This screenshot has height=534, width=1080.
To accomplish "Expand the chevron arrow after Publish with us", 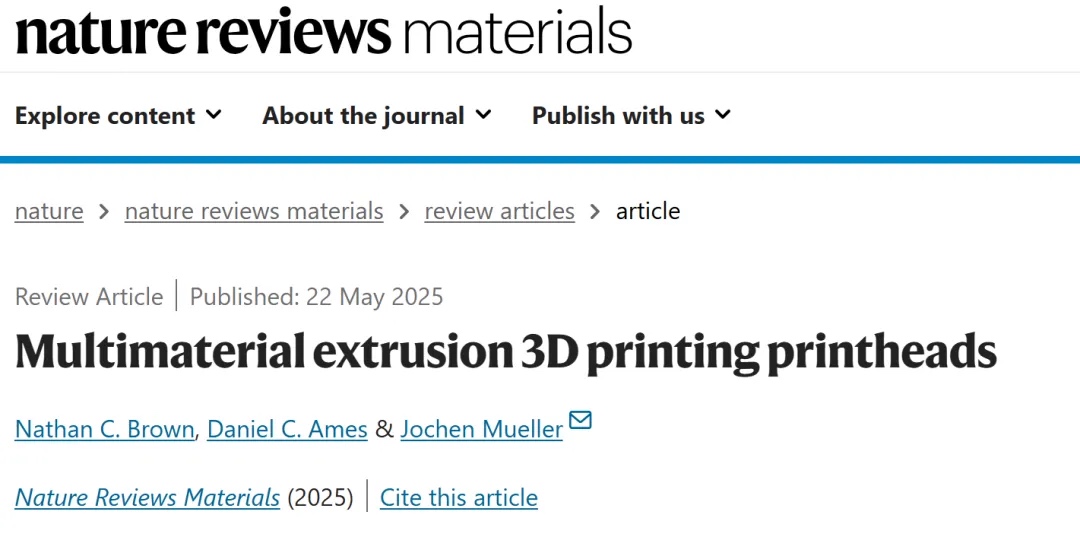I will click(722, 115).
